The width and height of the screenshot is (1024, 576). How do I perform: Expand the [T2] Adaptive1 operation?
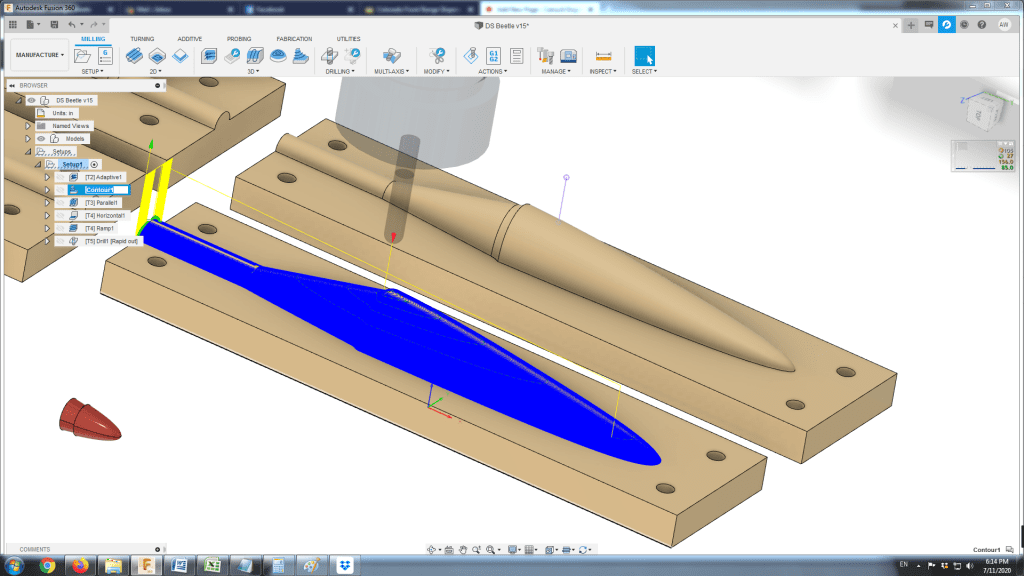point(46,177)
